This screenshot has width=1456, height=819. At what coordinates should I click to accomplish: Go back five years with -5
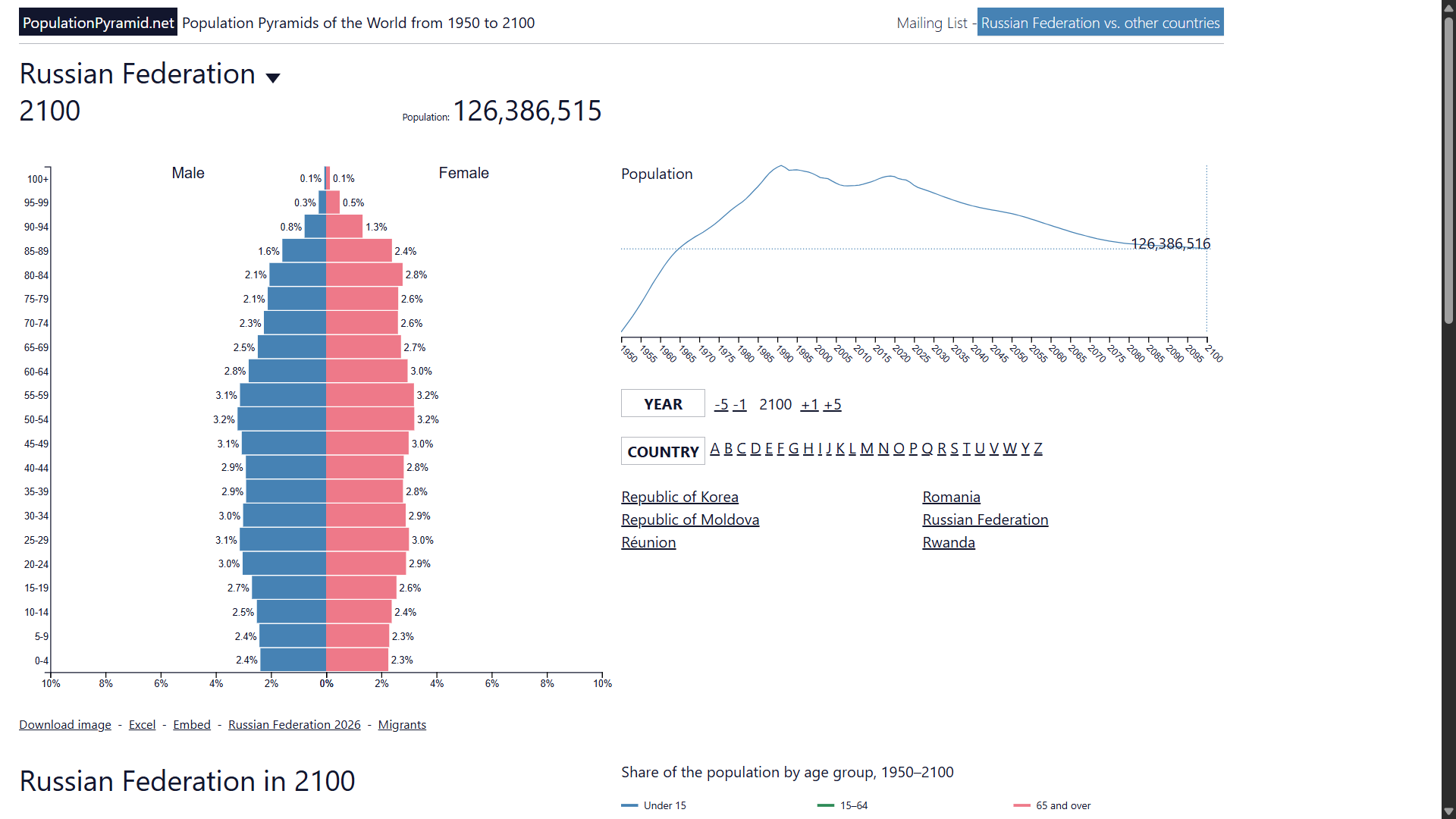pyautogui.click(x=721, y=404)
